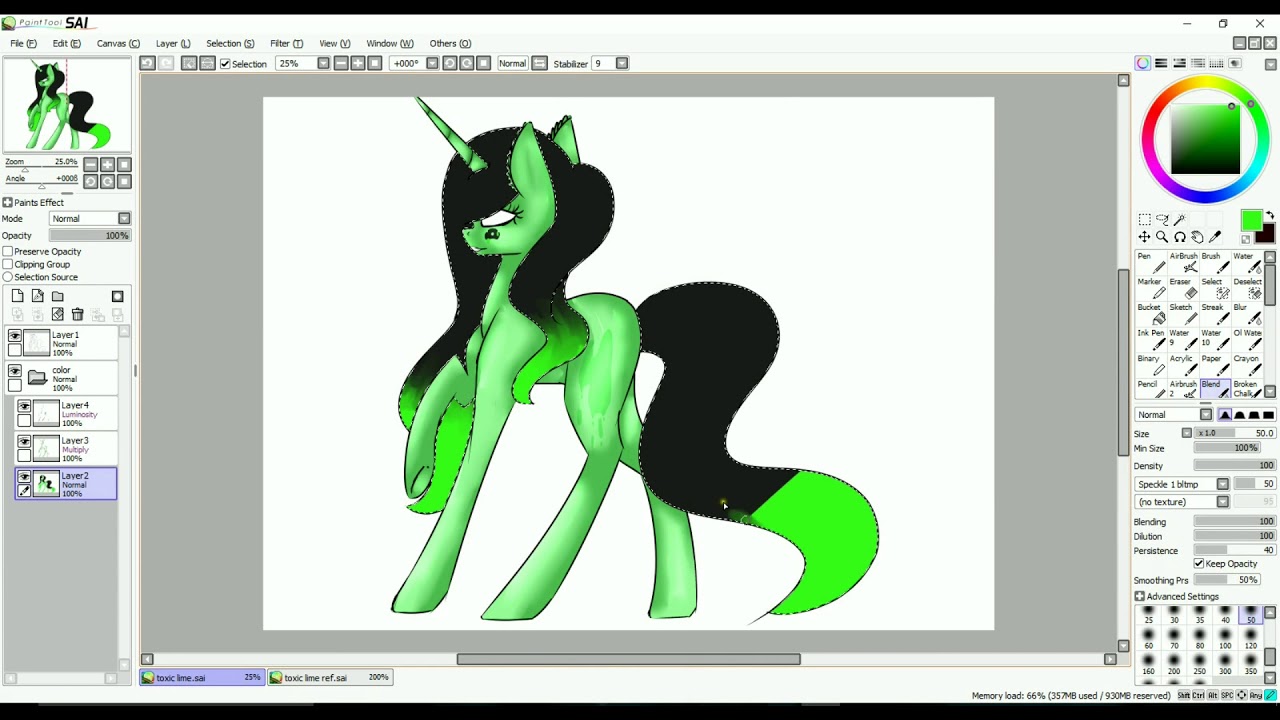
Task: Show the color wheel panel
Action: tap(1143, 63)
